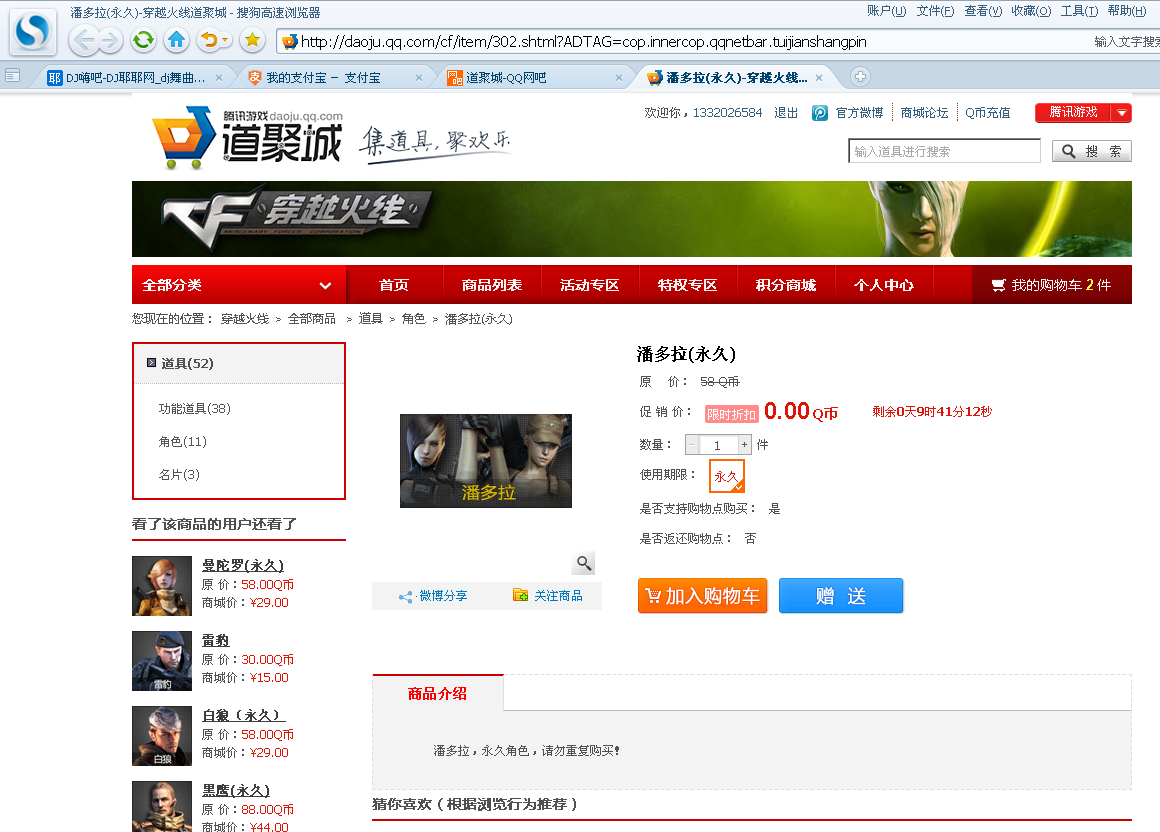1160x832 pixels.
Task: Open the 帮助 menu
Action: click(x=1127, y=11)
